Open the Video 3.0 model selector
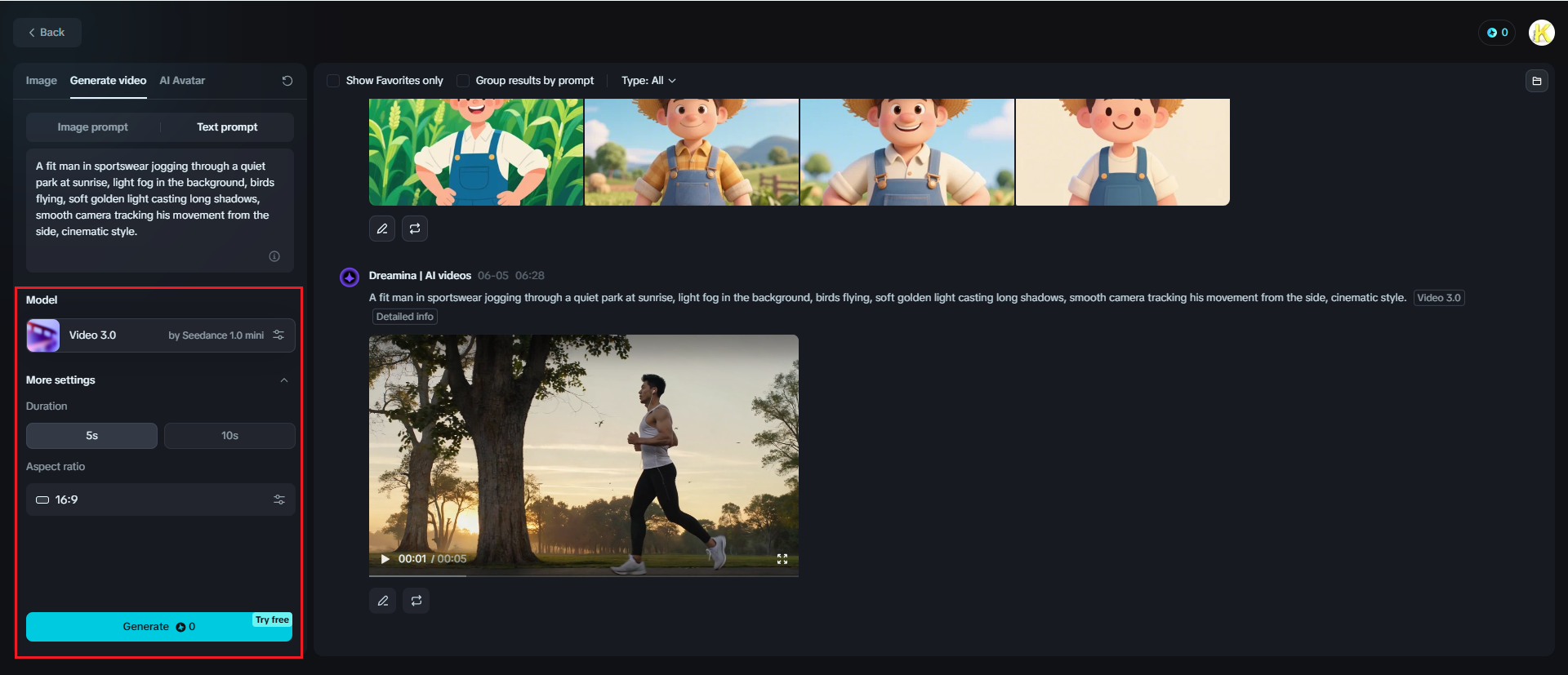 (160, 335)
